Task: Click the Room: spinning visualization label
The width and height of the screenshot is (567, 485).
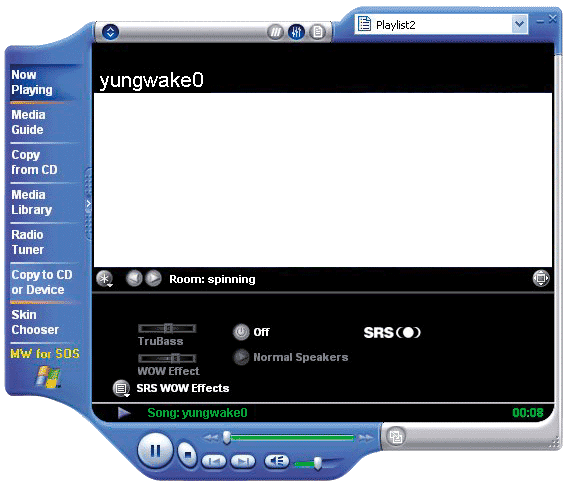Action: tap(212, 279)
